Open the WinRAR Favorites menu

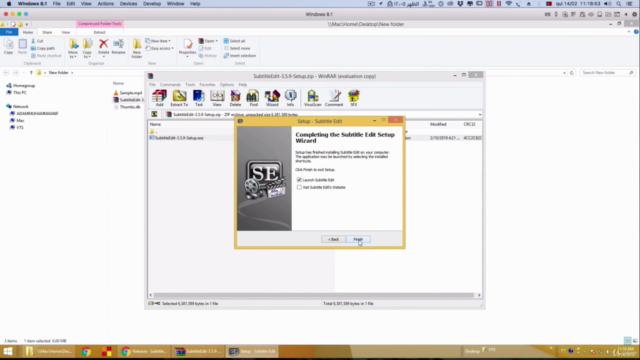click(x=207, y=84)
